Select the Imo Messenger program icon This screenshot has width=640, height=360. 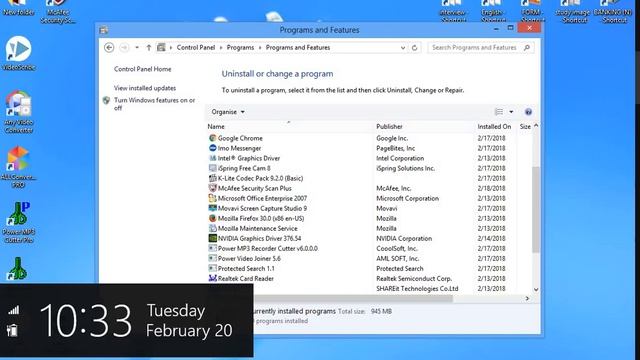click(x=212, y=148)
